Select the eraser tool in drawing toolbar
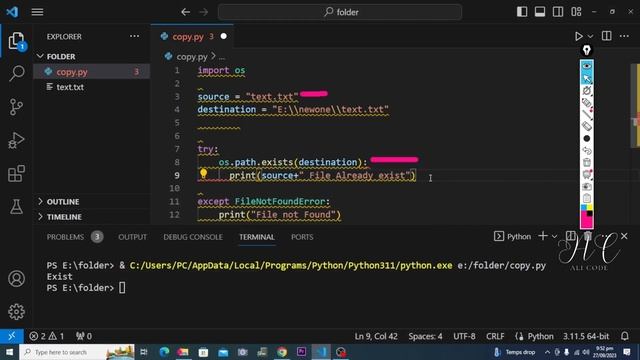This screenshot has height=360, width=640. [x=587, y=126]
